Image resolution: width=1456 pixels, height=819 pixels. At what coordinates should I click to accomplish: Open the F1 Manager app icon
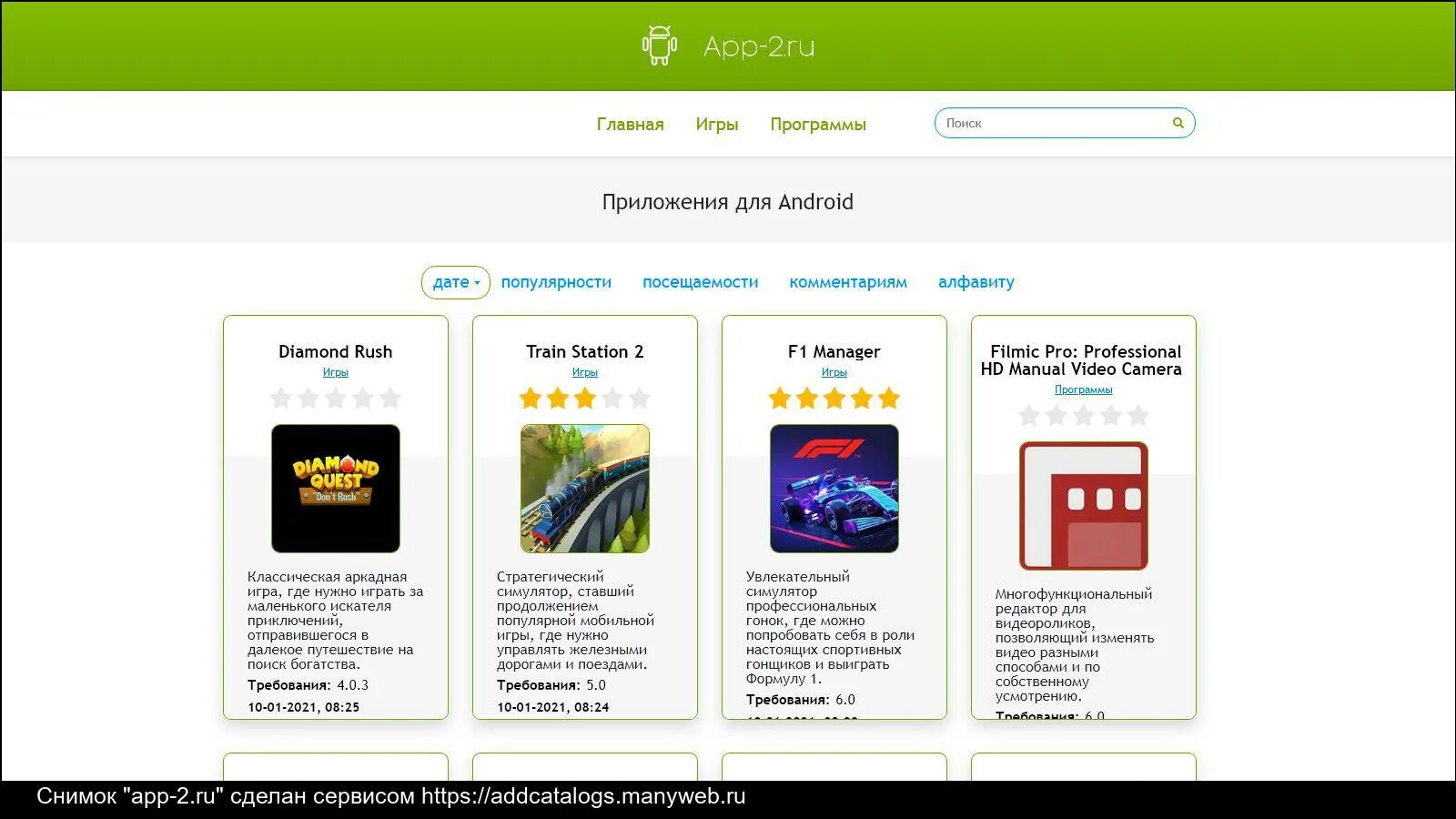pyautogui.click(x=834, y=489)
